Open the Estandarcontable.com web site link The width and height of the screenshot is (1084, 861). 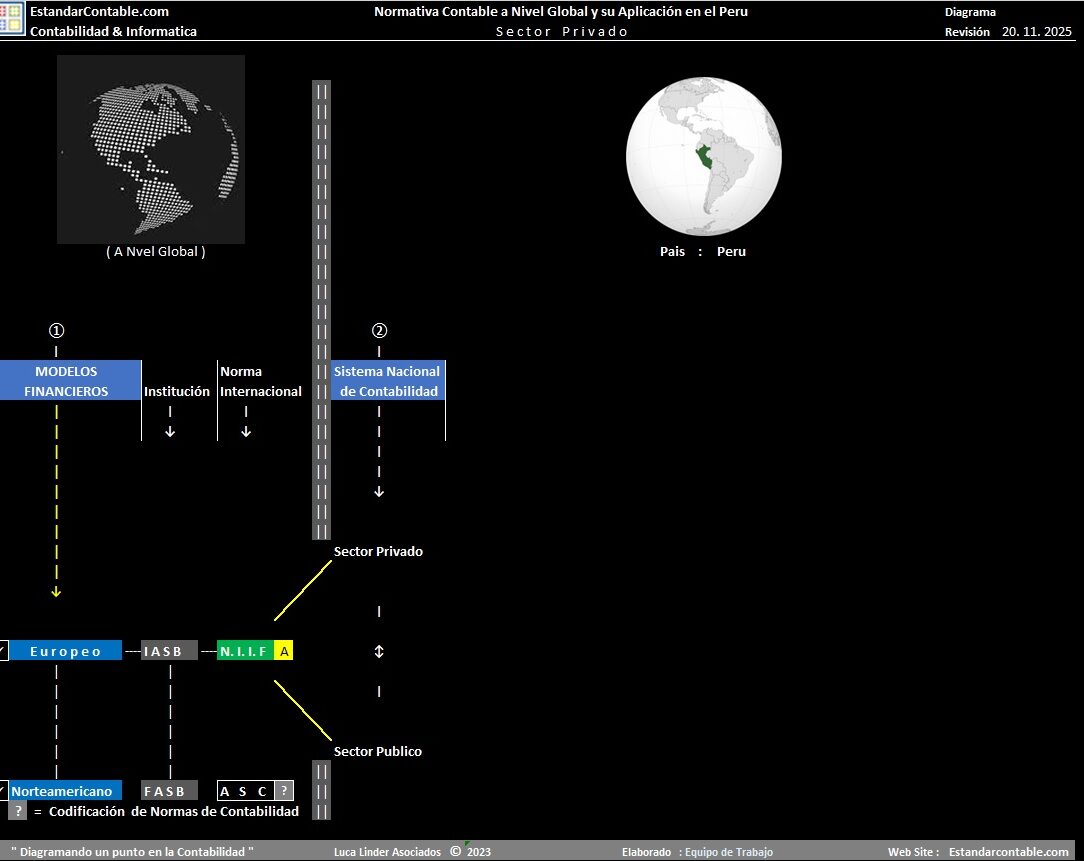pos(1008,852)
